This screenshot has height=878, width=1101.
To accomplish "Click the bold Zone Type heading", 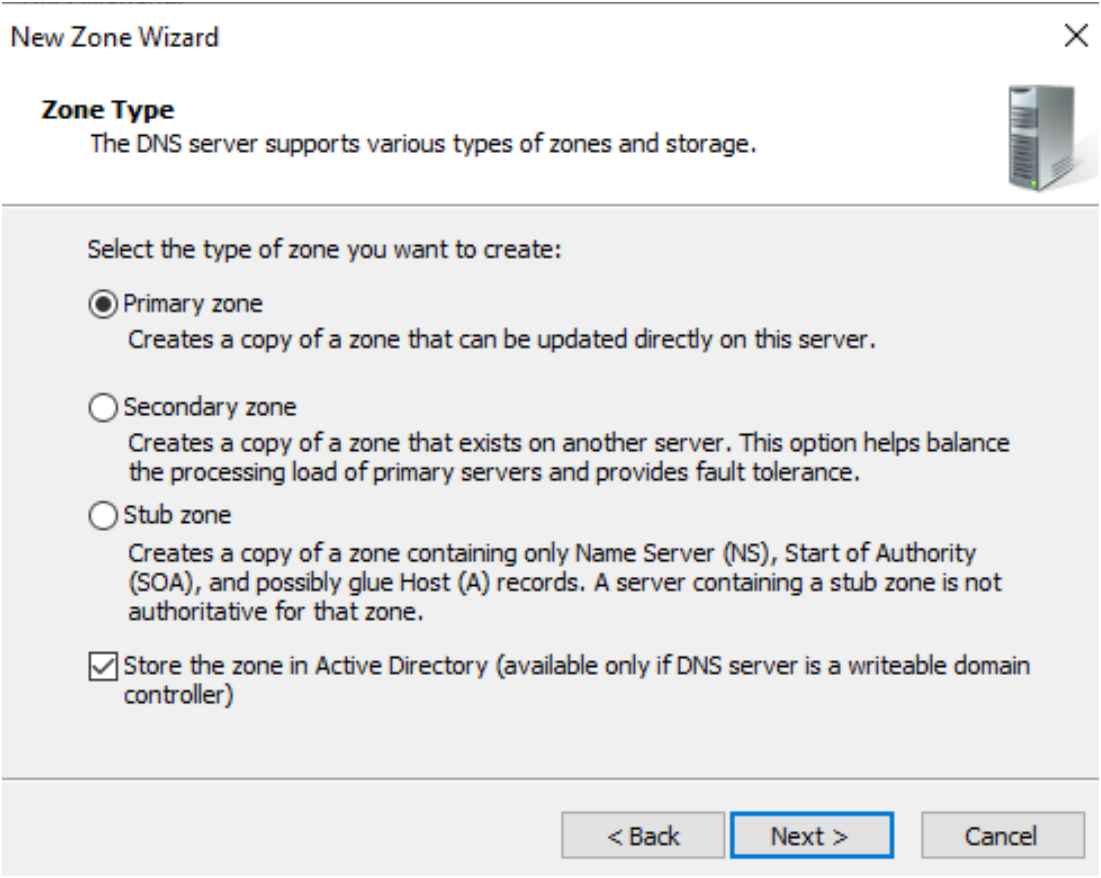I will (108, 110).
